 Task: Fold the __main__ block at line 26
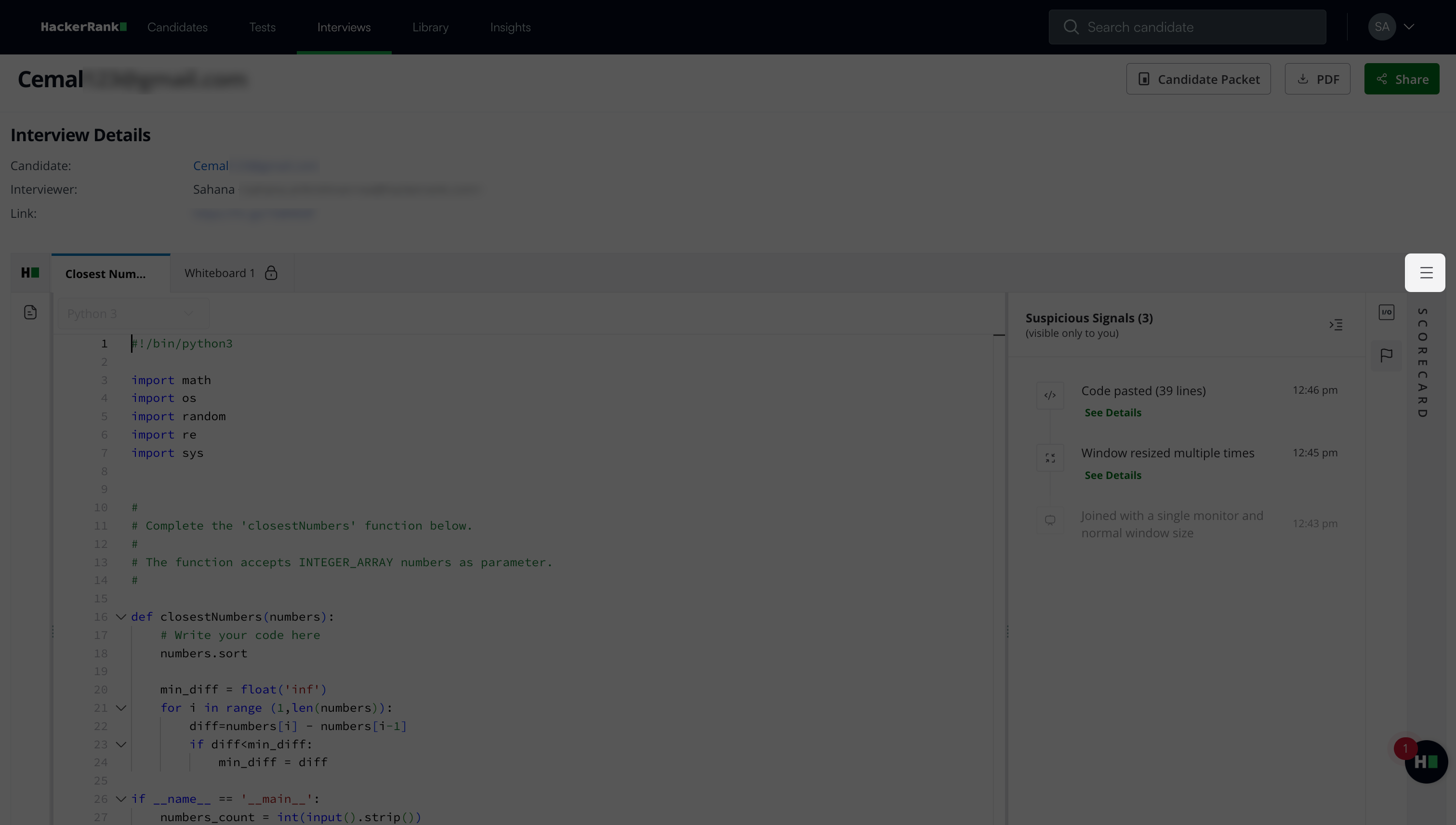[x=120, y=799]
